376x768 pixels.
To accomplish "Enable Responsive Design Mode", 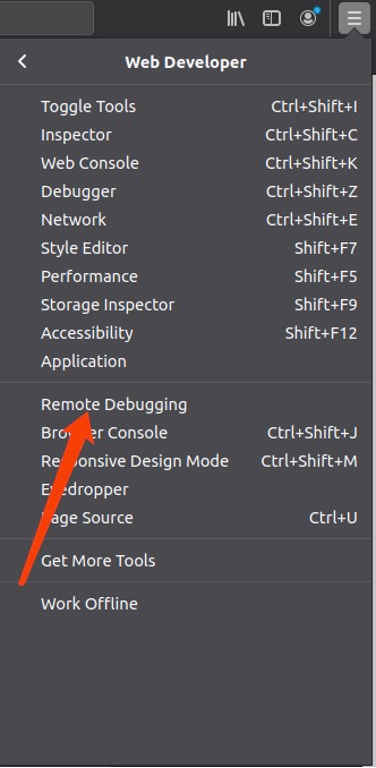I will pyautogui.click(x=188, y=462).
